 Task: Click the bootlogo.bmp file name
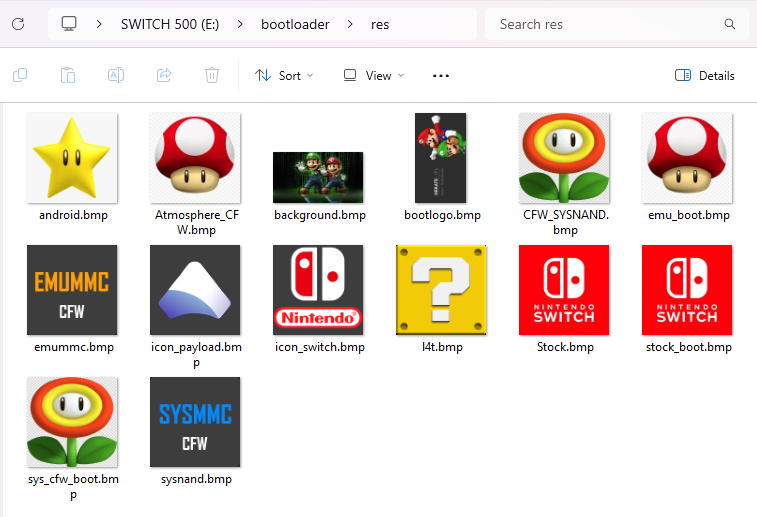pyautogui.click(x=442, y=215)
